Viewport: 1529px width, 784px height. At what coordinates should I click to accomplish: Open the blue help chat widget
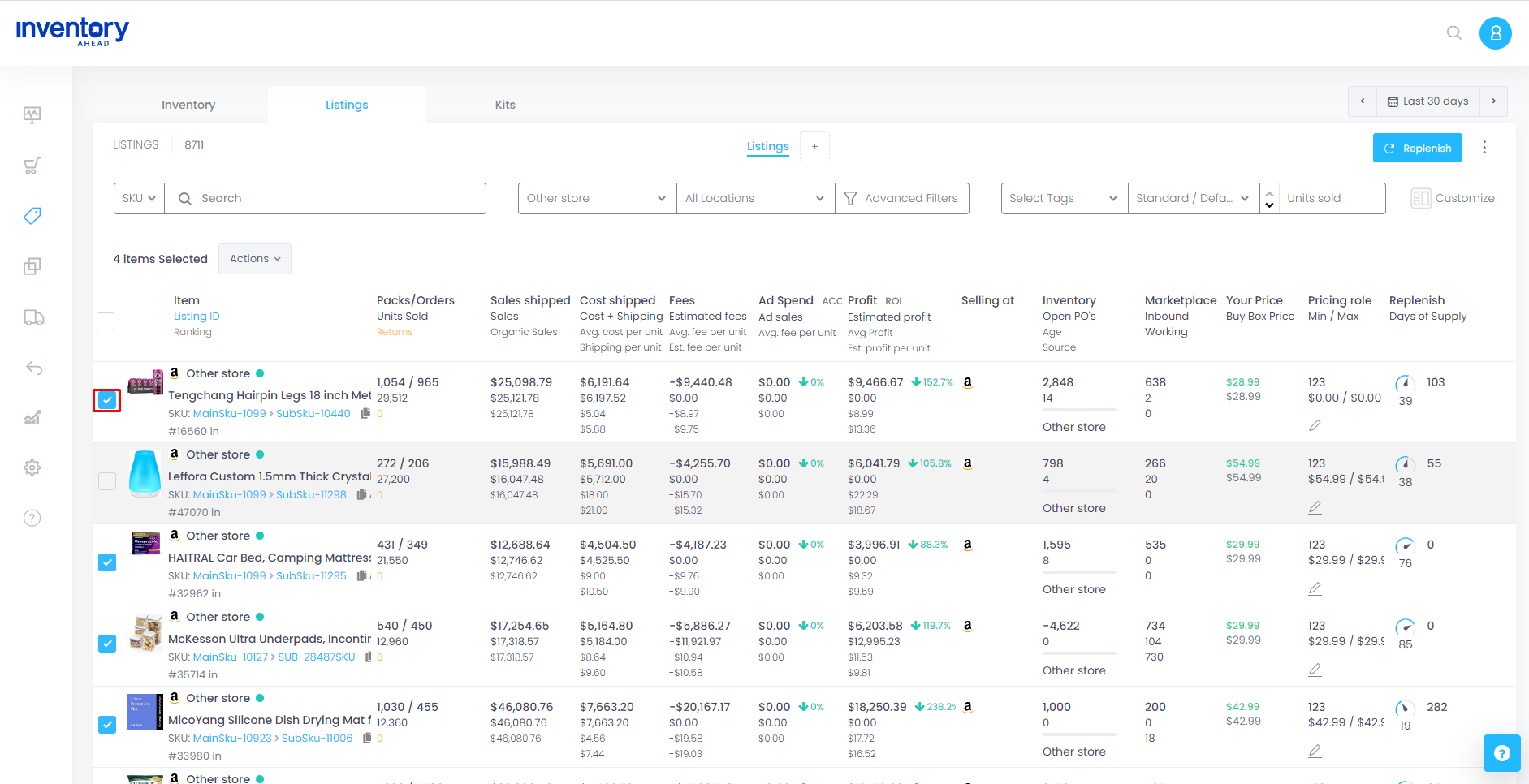pyautogui.click(x=1501, y=753)
